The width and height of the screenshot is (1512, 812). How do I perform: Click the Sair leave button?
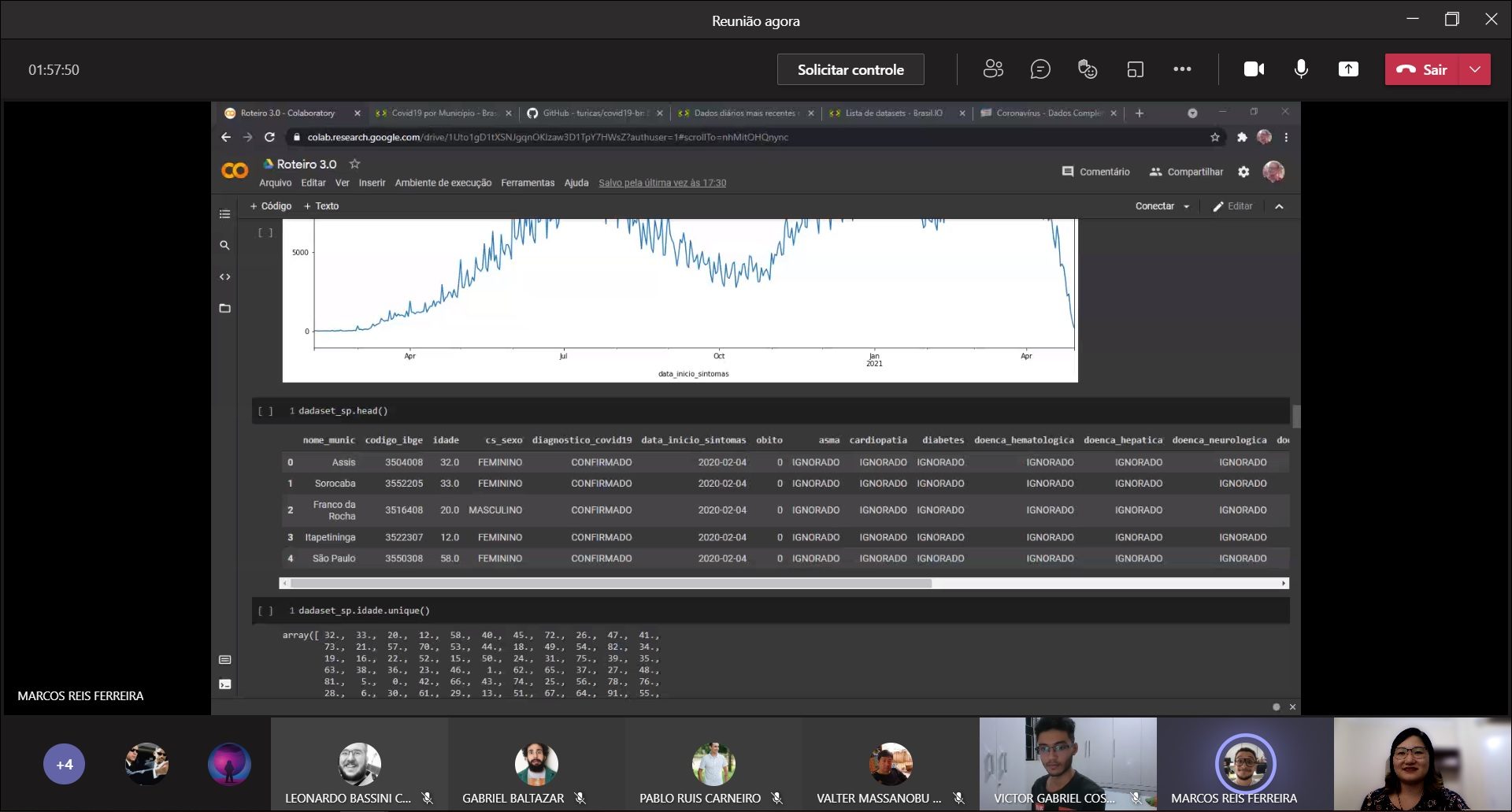pos(1422,69)
